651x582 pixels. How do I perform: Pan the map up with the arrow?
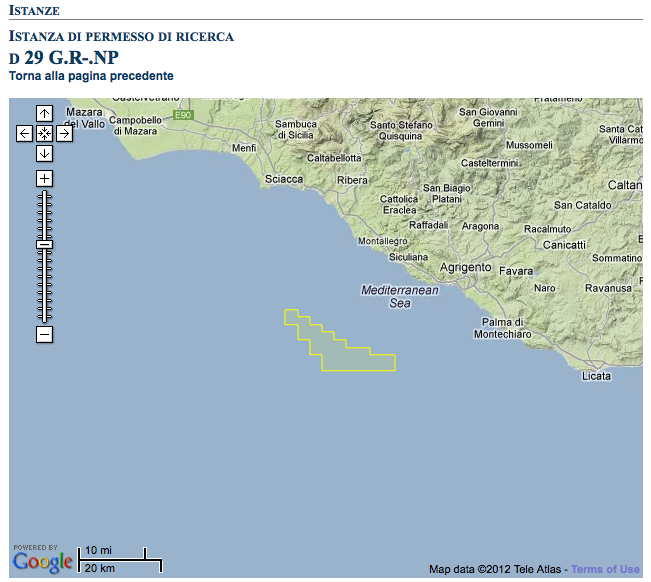pos(44,113)
